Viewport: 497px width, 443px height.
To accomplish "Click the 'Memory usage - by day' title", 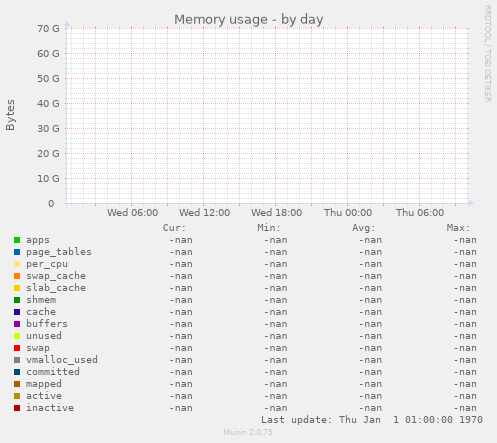I will [249, 20].
